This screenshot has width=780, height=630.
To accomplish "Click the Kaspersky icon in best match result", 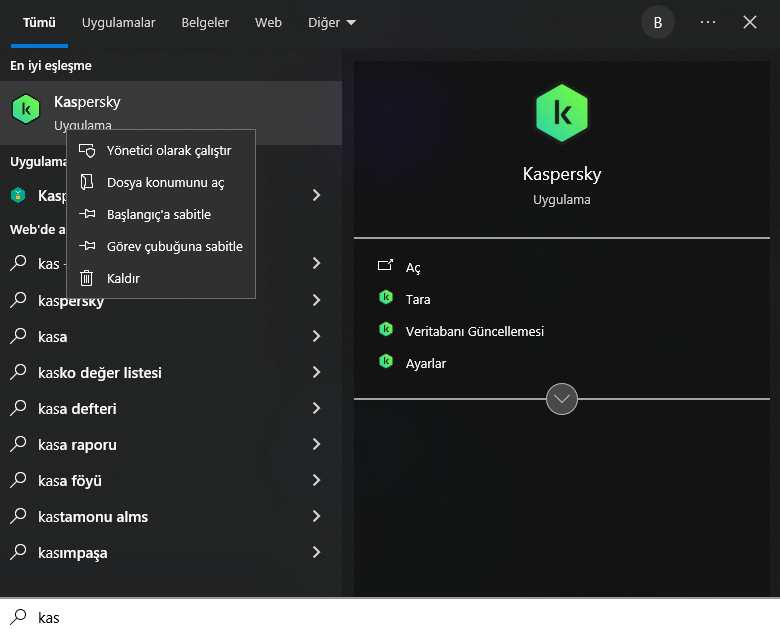I will pos(25,108).
